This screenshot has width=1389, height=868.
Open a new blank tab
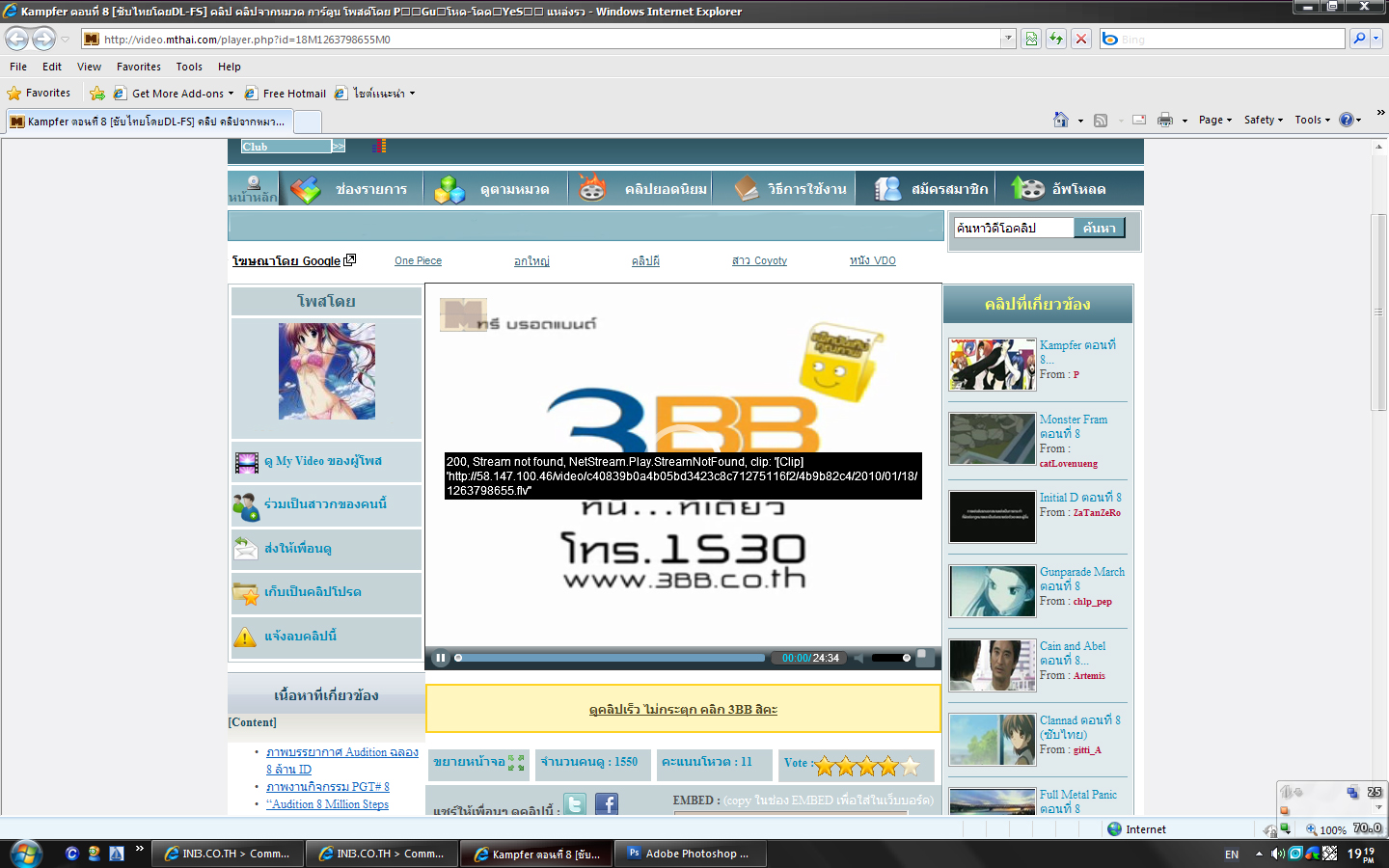[x=307, y=122]
